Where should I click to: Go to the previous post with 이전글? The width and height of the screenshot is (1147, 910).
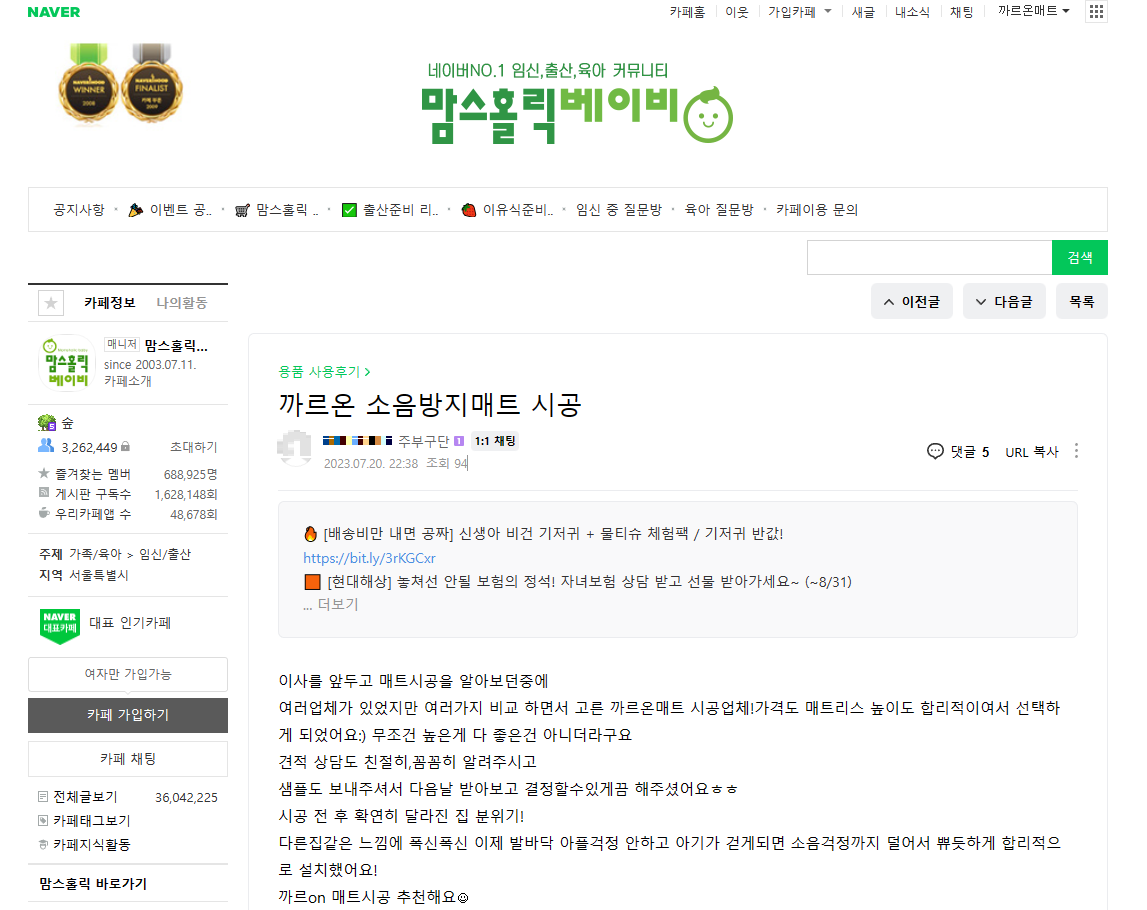point(911,301)
